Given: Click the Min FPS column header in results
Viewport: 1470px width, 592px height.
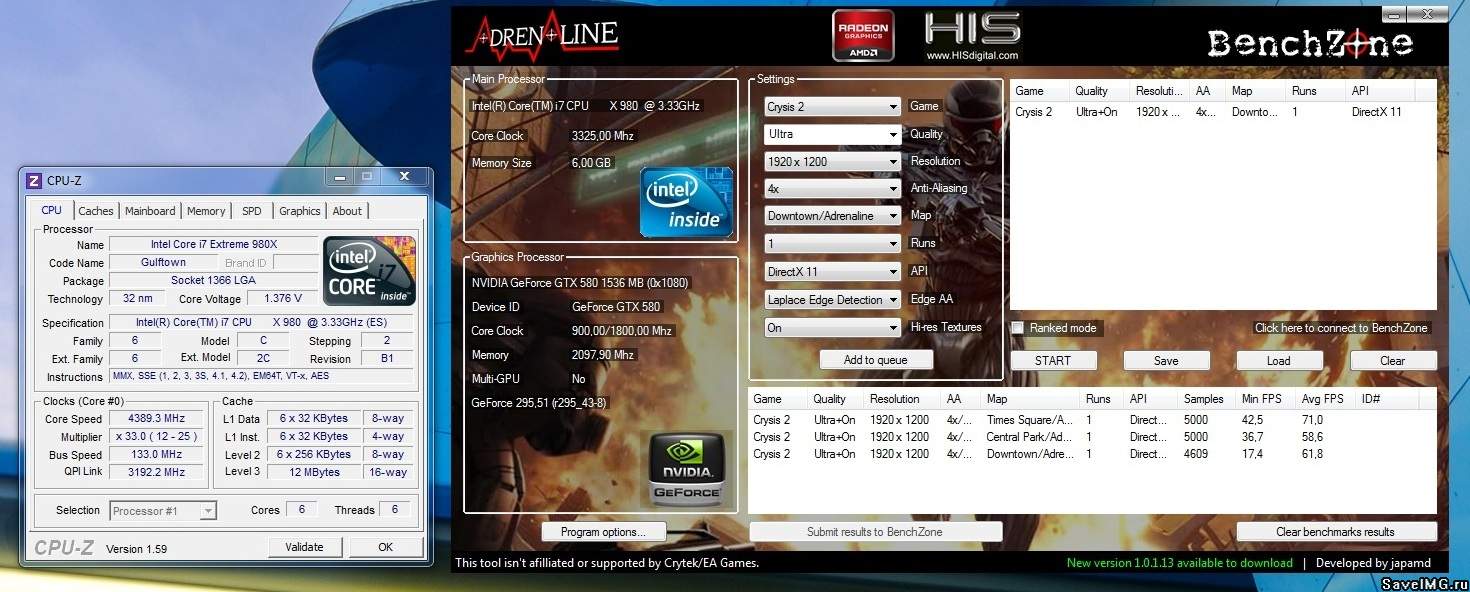Looking at the screenshot, I should (x=1264, y=399).
